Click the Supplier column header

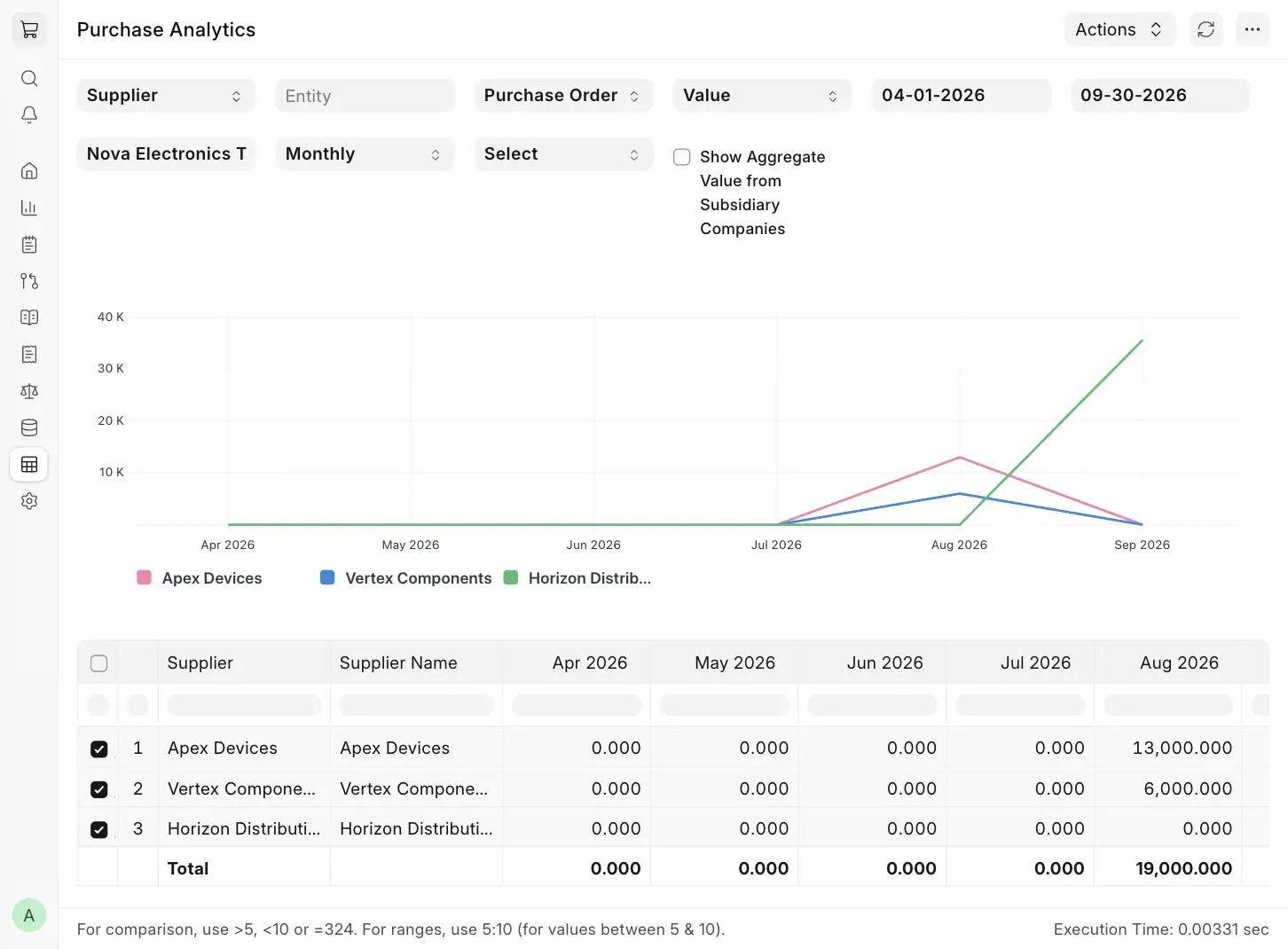(x=244, y=663)
